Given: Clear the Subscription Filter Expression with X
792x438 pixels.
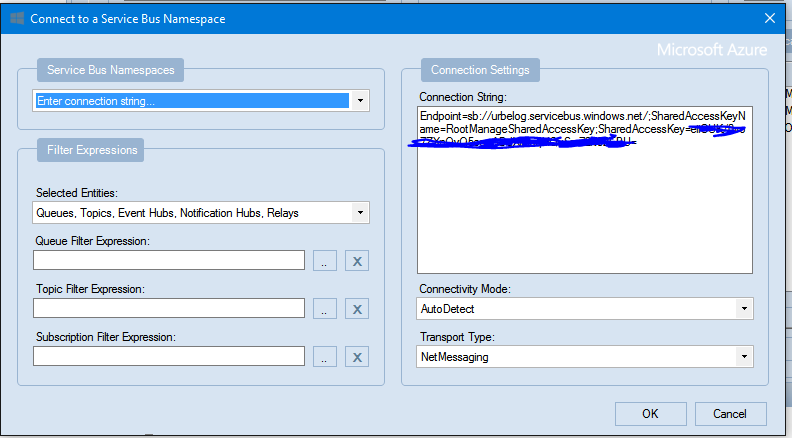Looking at the screenshot, I should pyautogui.click(x=358, y=356).
